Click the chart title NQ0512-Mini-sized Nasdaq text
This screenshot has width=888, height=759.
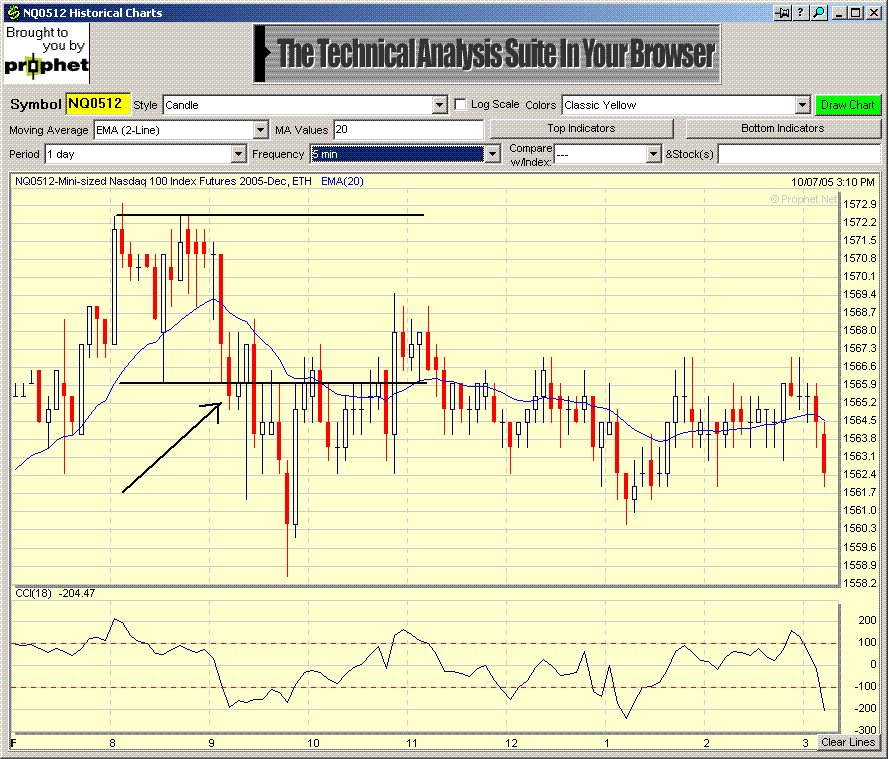pyautogui.click(x=163, y=181)
